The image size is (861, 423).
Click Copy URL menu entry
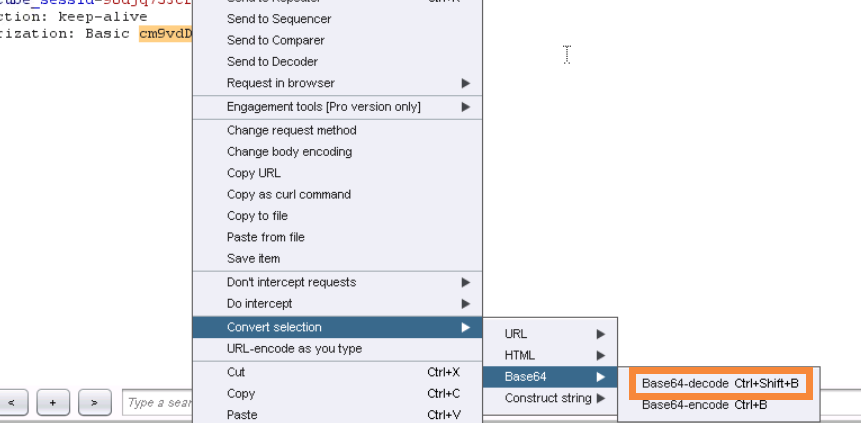[x=254, y=173]
